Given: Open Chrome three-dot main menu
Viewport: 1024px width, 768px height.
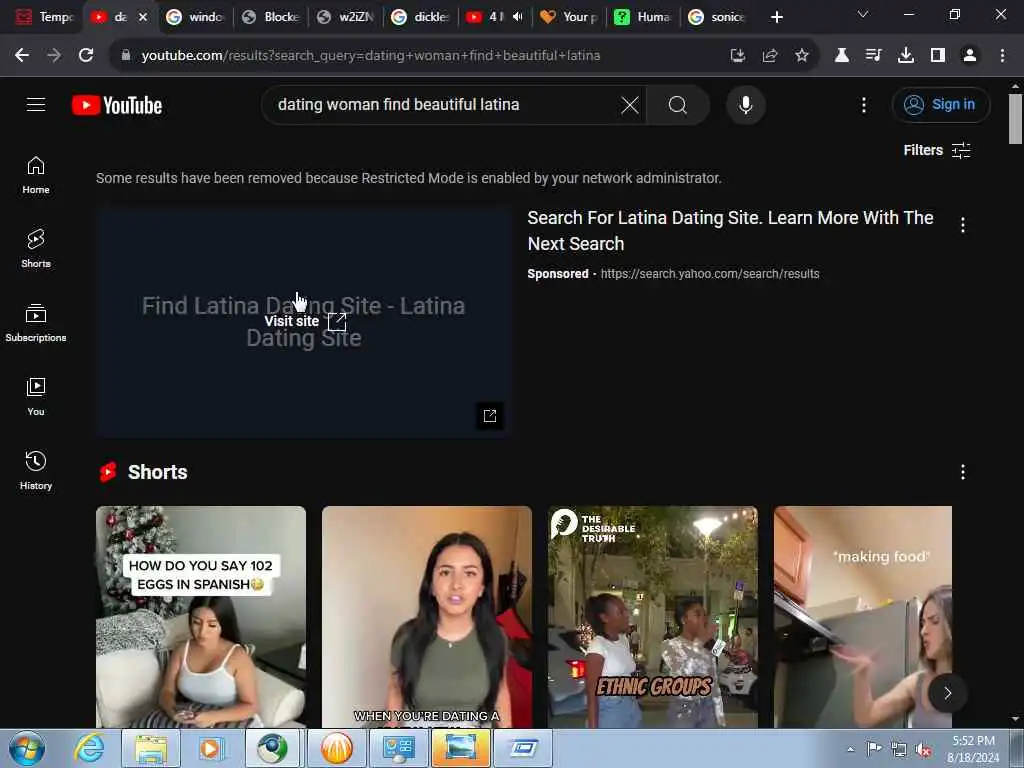Looking at the screenshot, I should 1002,56.
